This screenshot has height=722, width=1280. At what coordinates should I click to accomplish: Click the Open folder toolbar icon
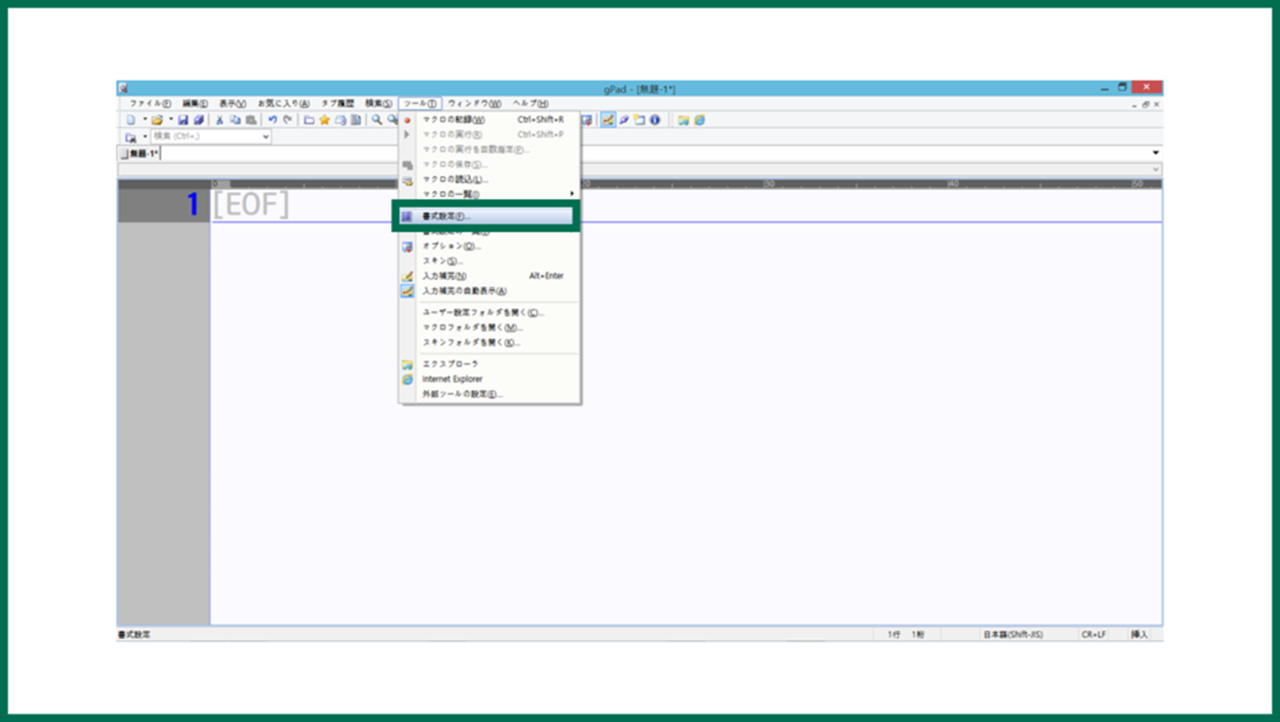(x=157, y=120)
